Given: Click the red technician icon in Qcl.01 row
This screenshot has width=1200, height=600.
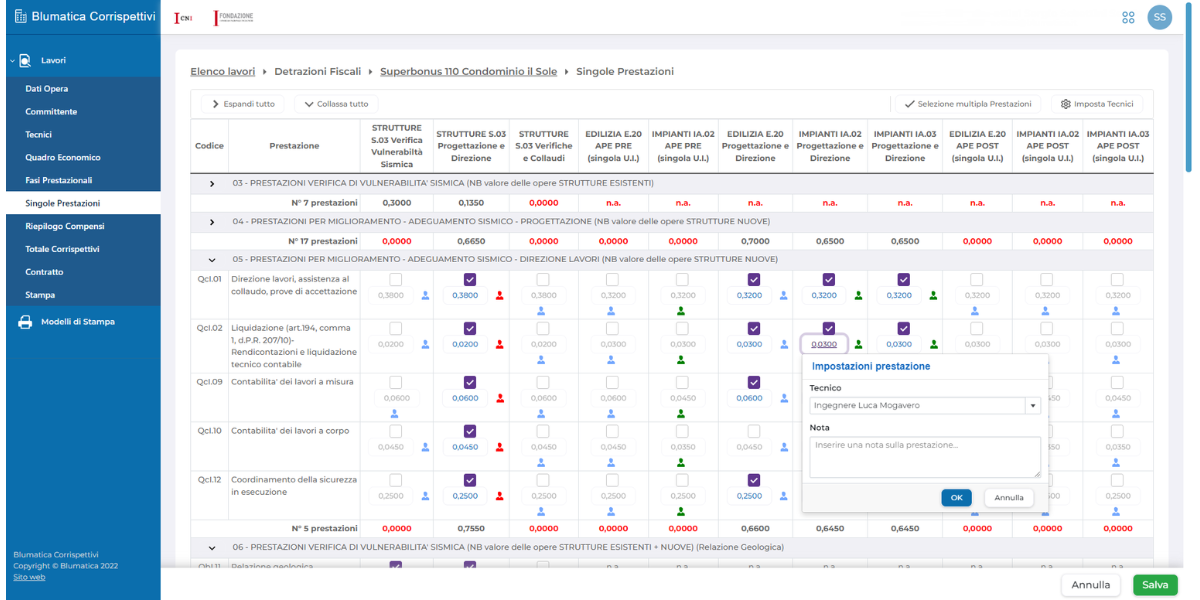Looking at the screenshot, I should click(500, 296).
